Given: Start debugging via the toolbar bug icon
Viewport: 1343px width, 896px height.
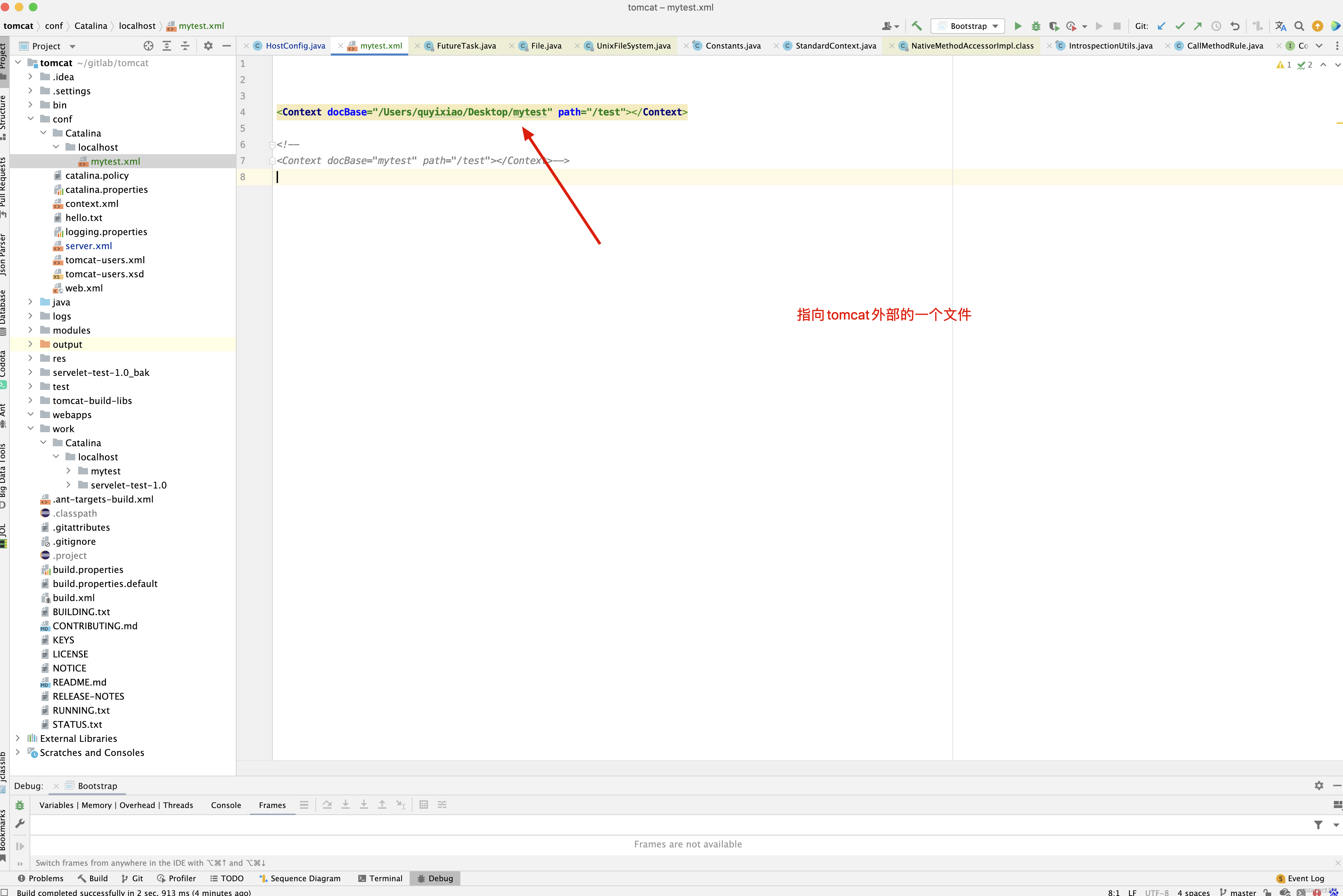Looking at the screenshot, I should coord(1036,26).
